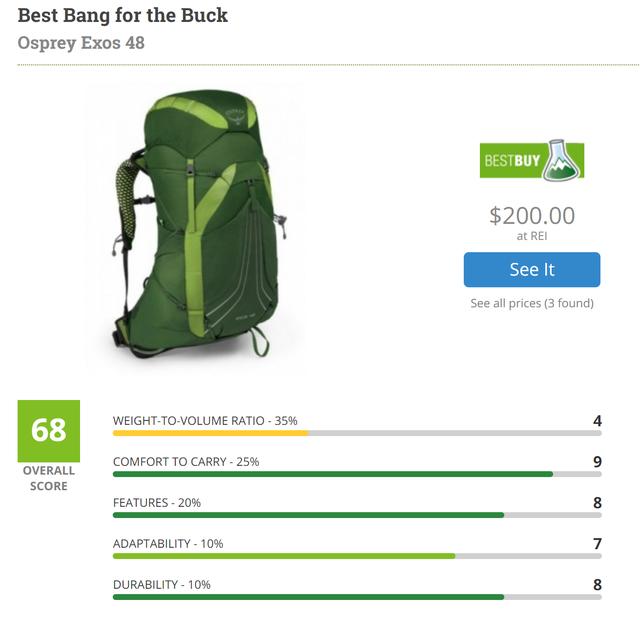Click the green 68 overall score box
The height and width of the screenshot is (619, 640).
pos(48,430)
